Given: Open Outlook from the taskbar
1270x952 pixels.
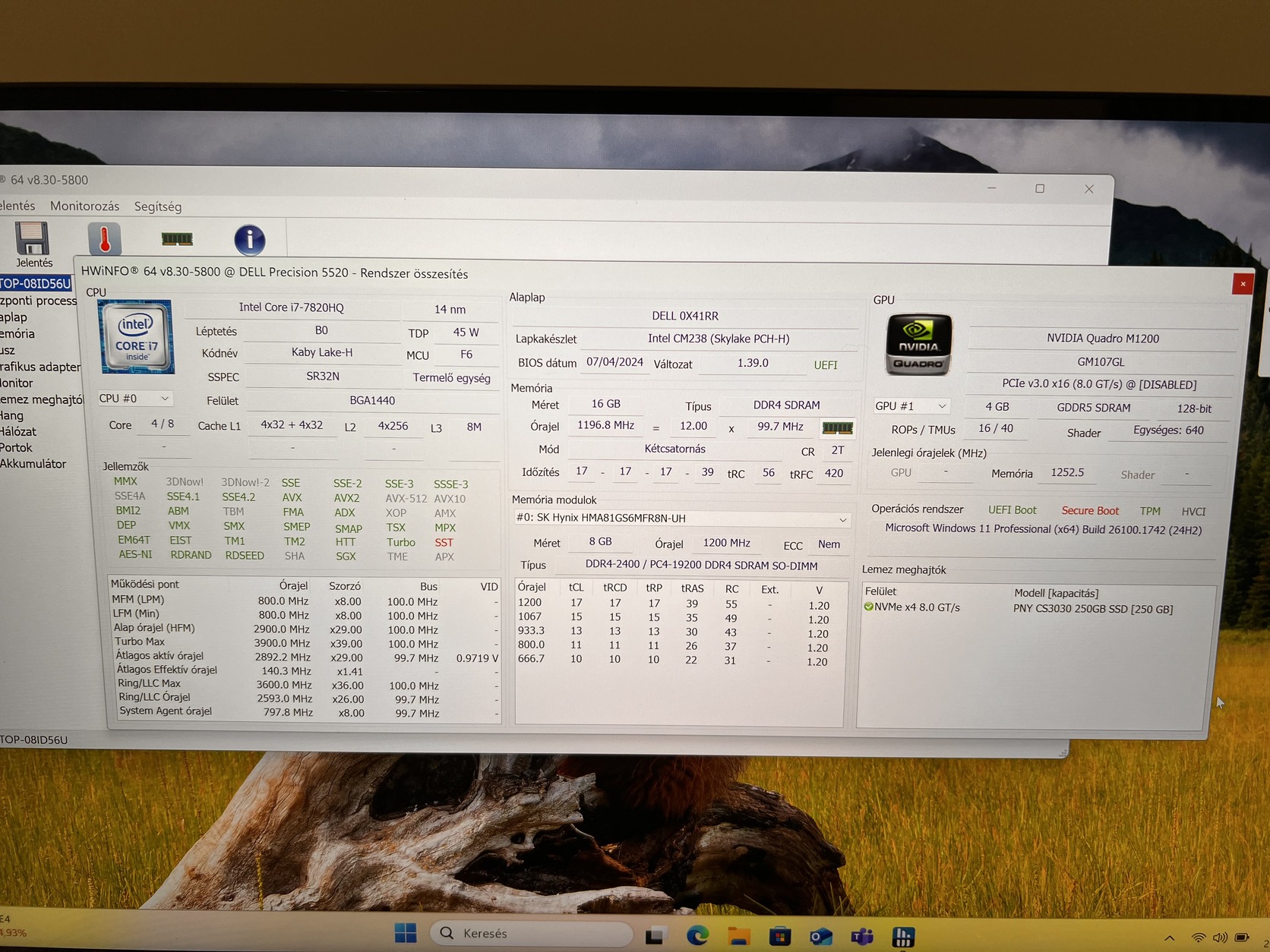Looking at the screenshot, I should click(x=821, y=938).
